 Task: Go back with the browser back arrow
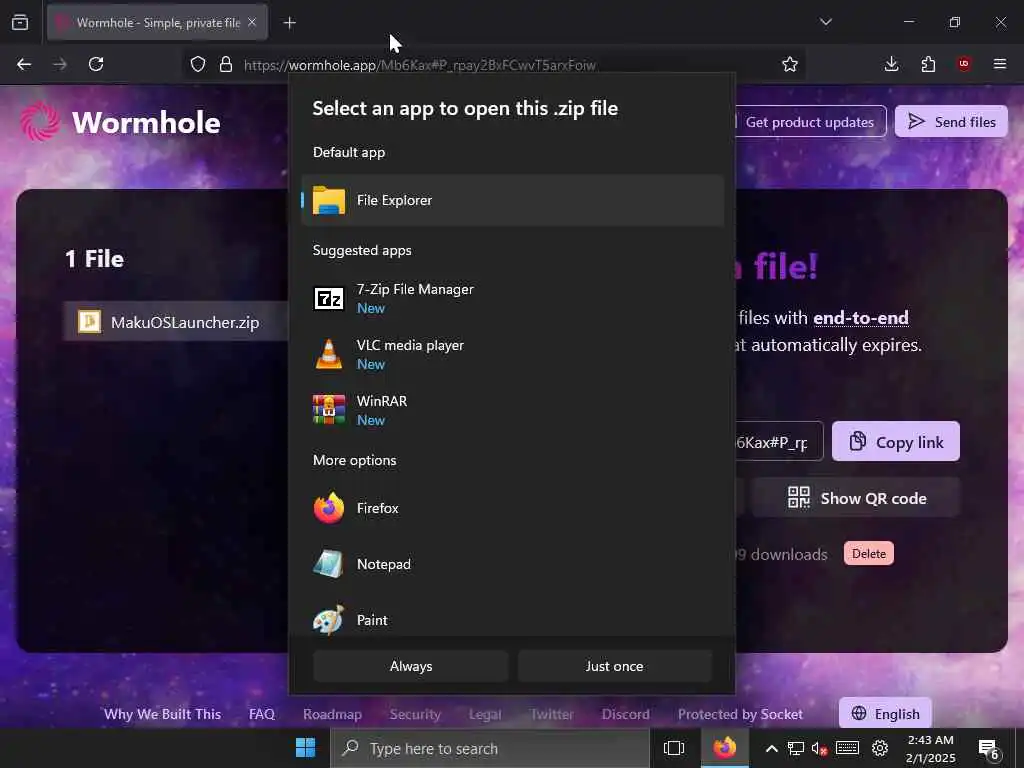click(24, 64)
